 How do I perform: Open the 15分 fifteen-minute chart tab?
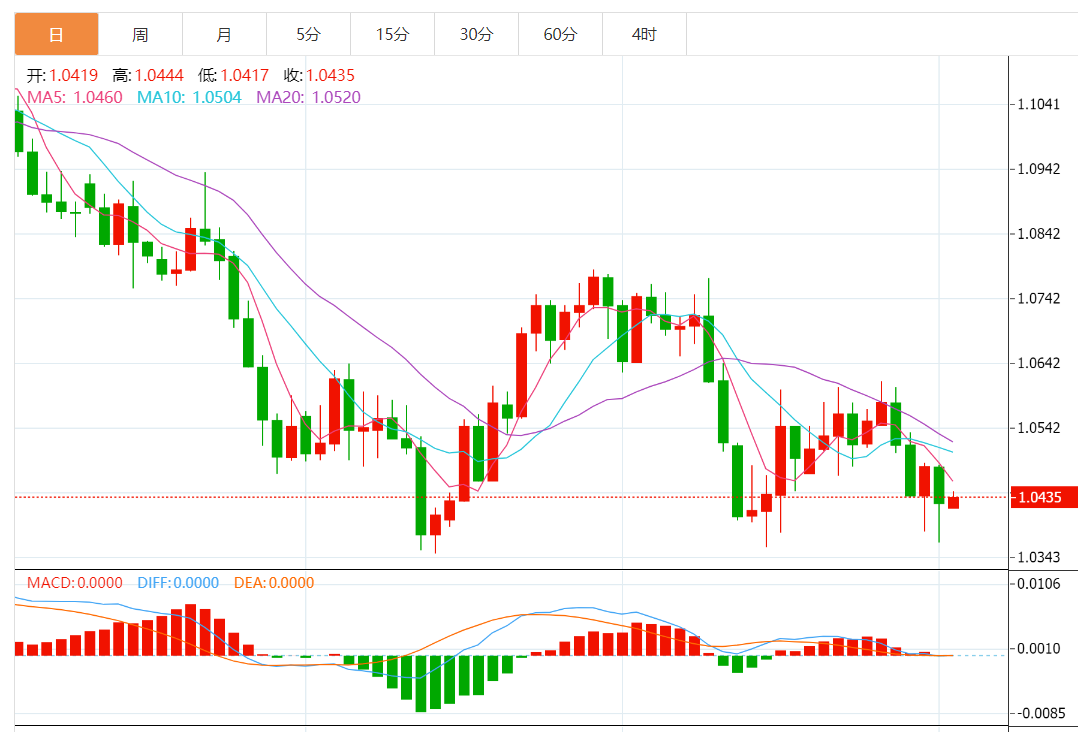pyautogui.click(x=392, y=34)
